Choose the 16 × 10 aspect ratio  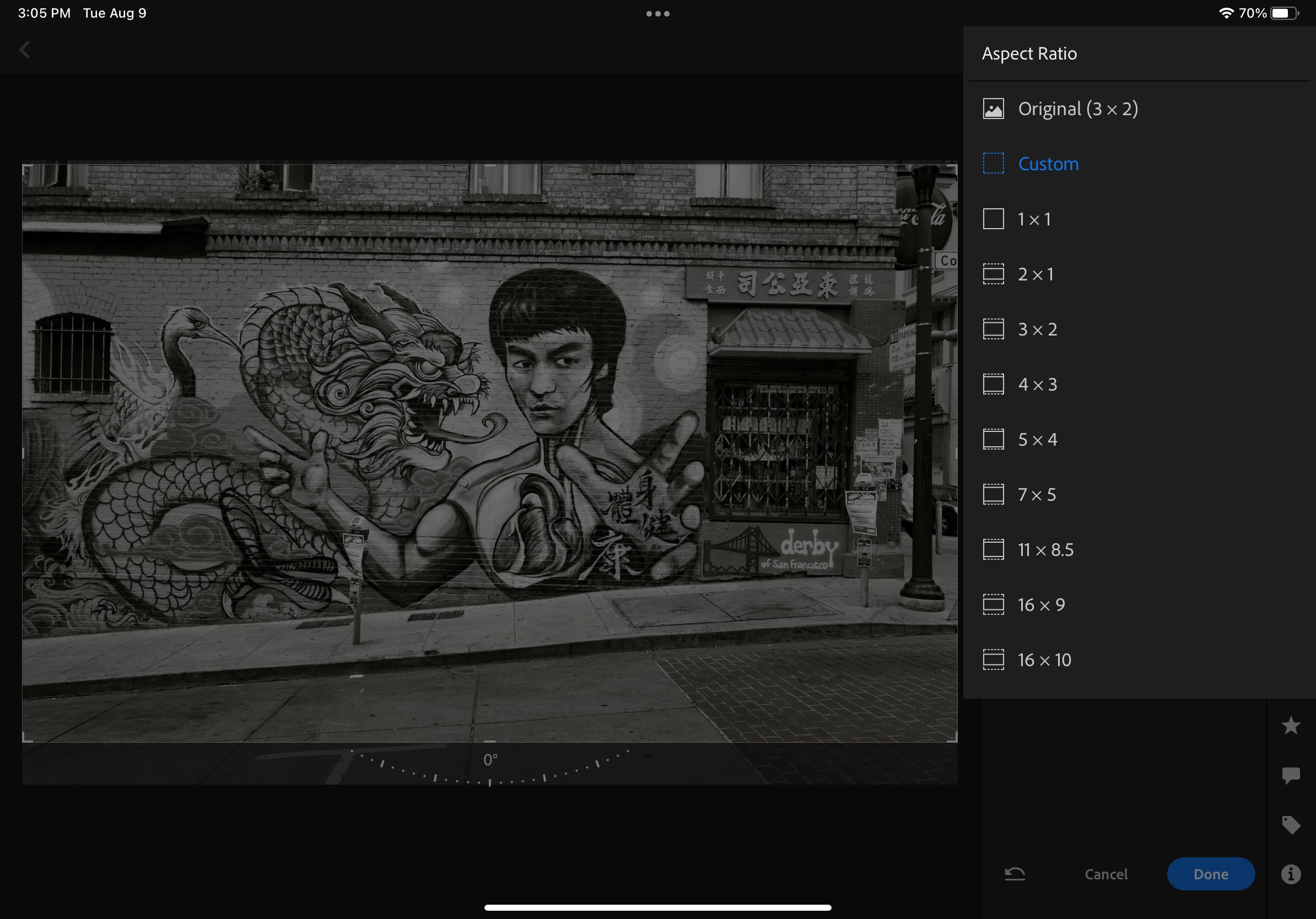point(1044,659)
